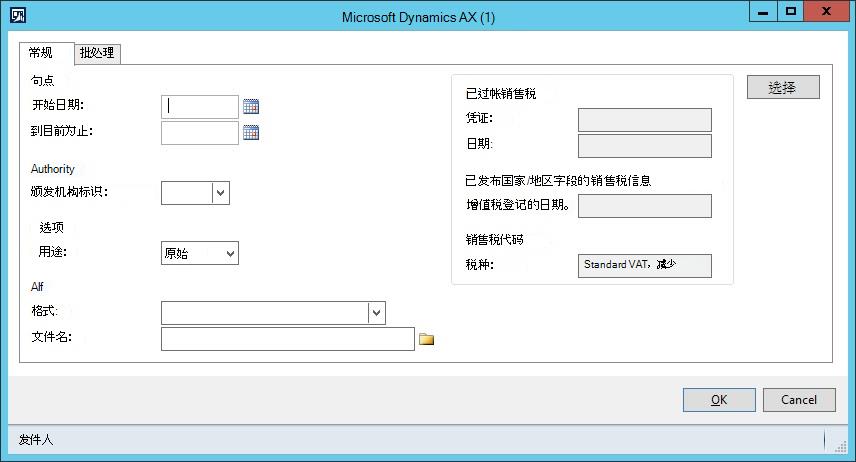The image size is (856, 462).
Task: Click the 已发布国家/地区字段的销售税信息 heading
Action: coord(558,180)
